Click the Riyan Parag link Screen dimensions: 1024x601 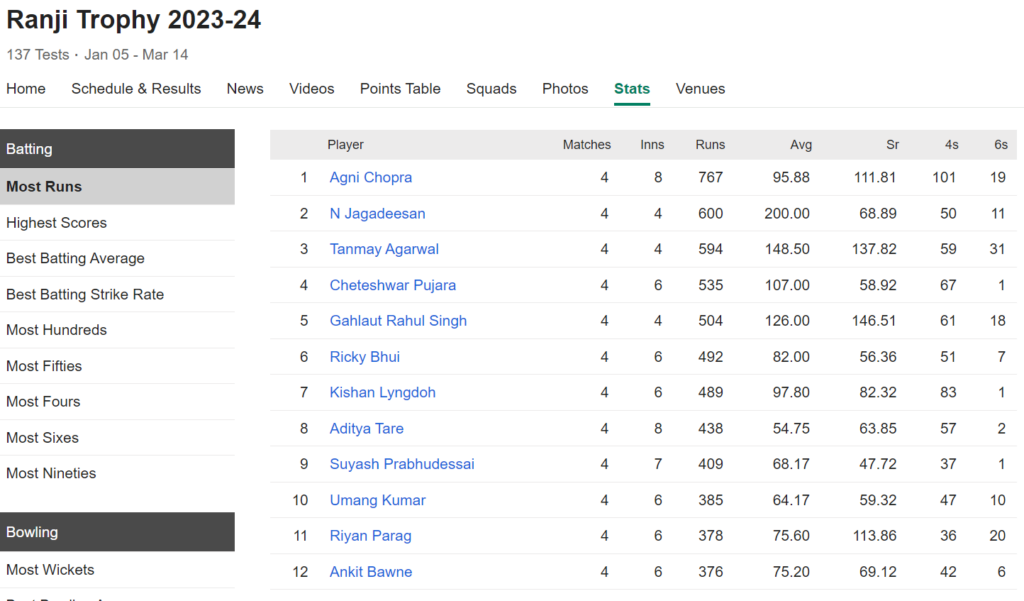(370, 536)
